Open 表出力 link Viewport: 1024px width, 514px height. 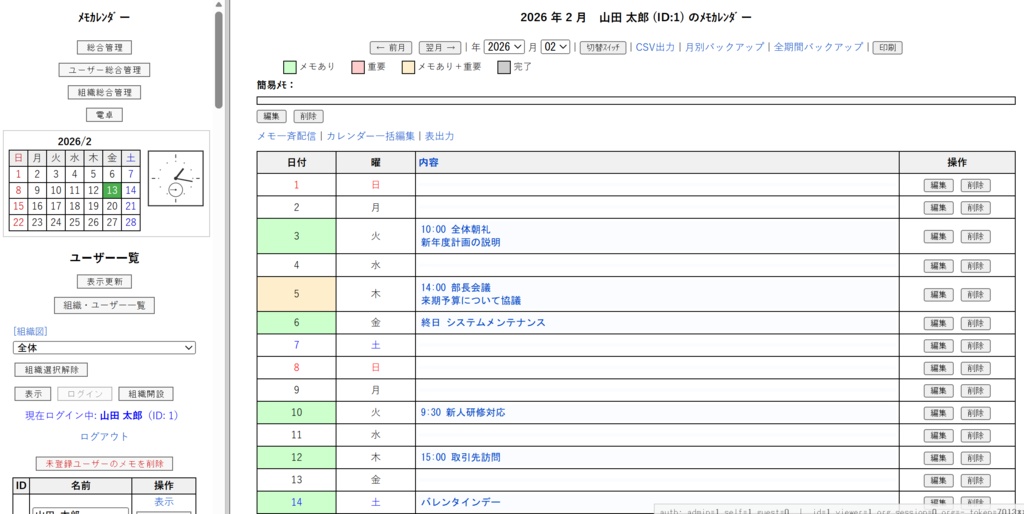(x=440, y=137)
